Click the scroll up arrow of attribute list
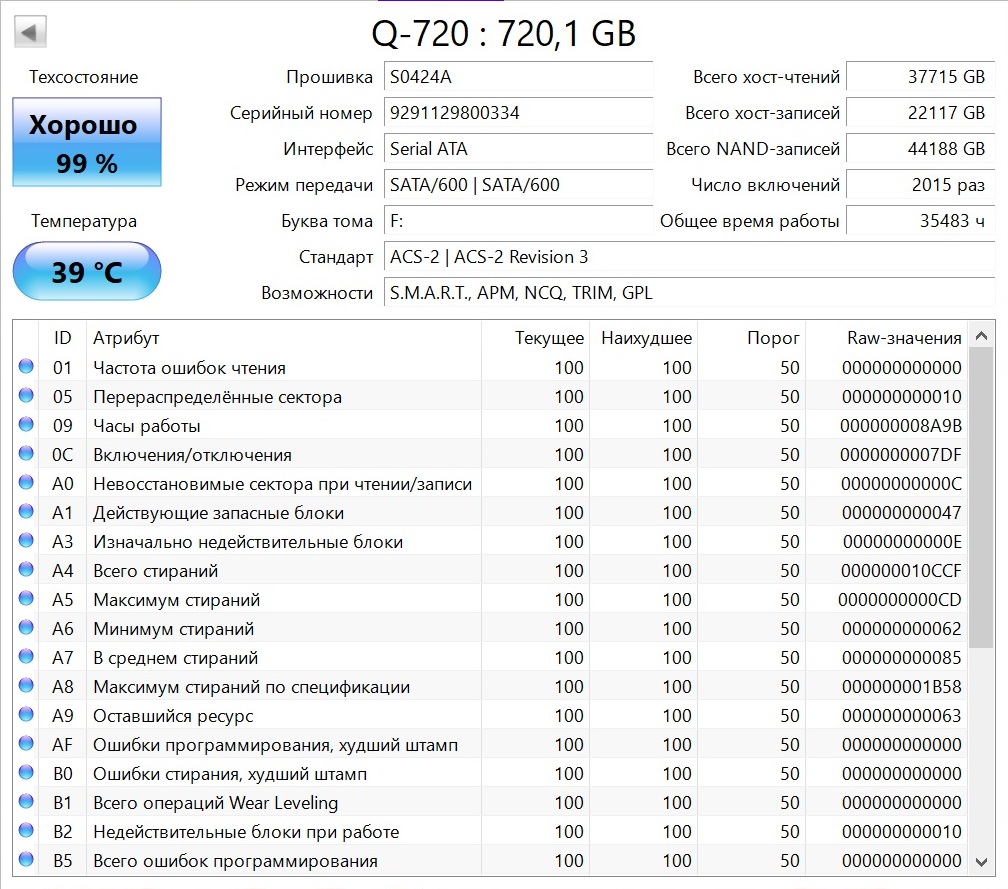 click(x=981, y=336)
